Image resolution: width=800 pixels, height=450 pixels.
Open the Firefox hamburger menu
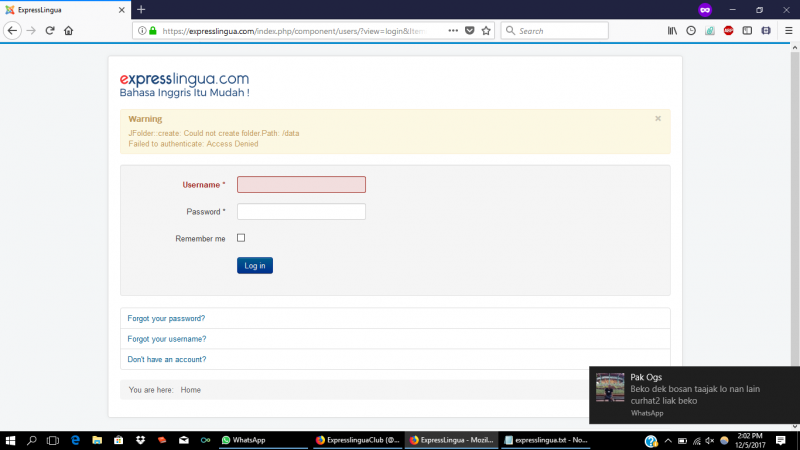(788, 31)
